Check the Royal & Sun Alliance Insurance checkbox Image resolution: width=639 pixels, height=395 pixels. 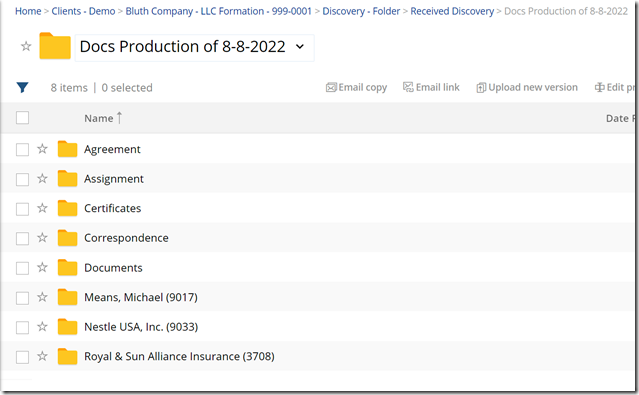point(22,357)
